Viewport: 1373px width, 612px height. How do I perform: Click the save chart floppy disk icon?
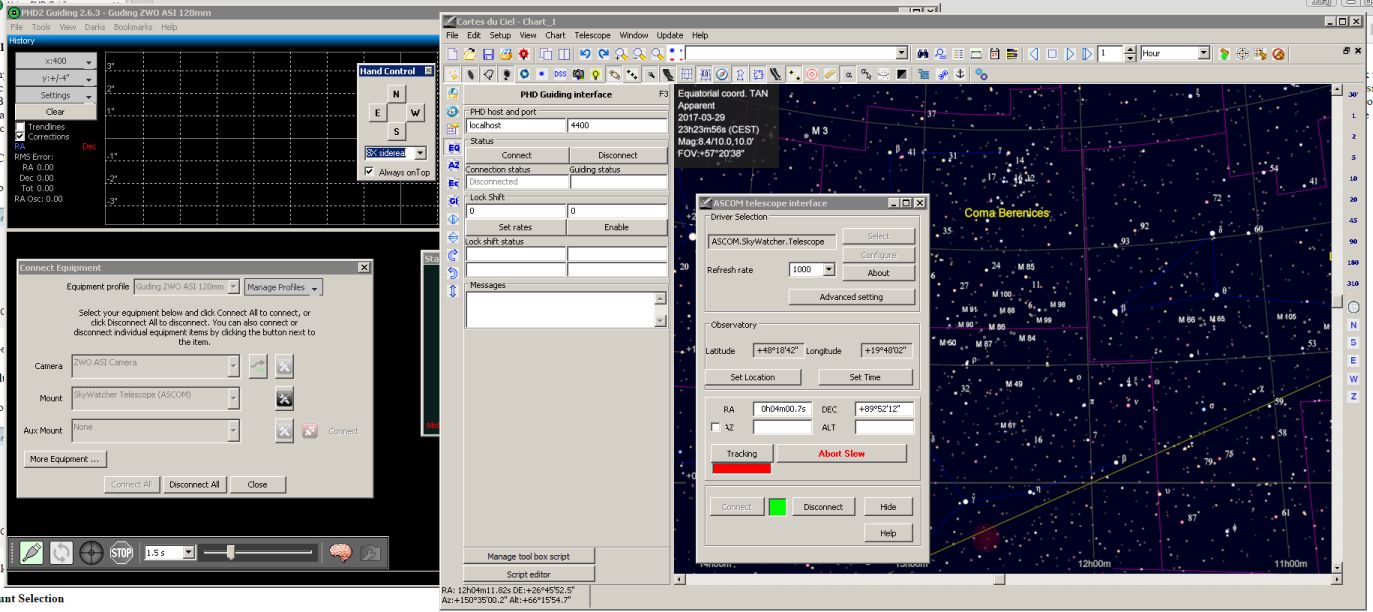tap(488, 53)
